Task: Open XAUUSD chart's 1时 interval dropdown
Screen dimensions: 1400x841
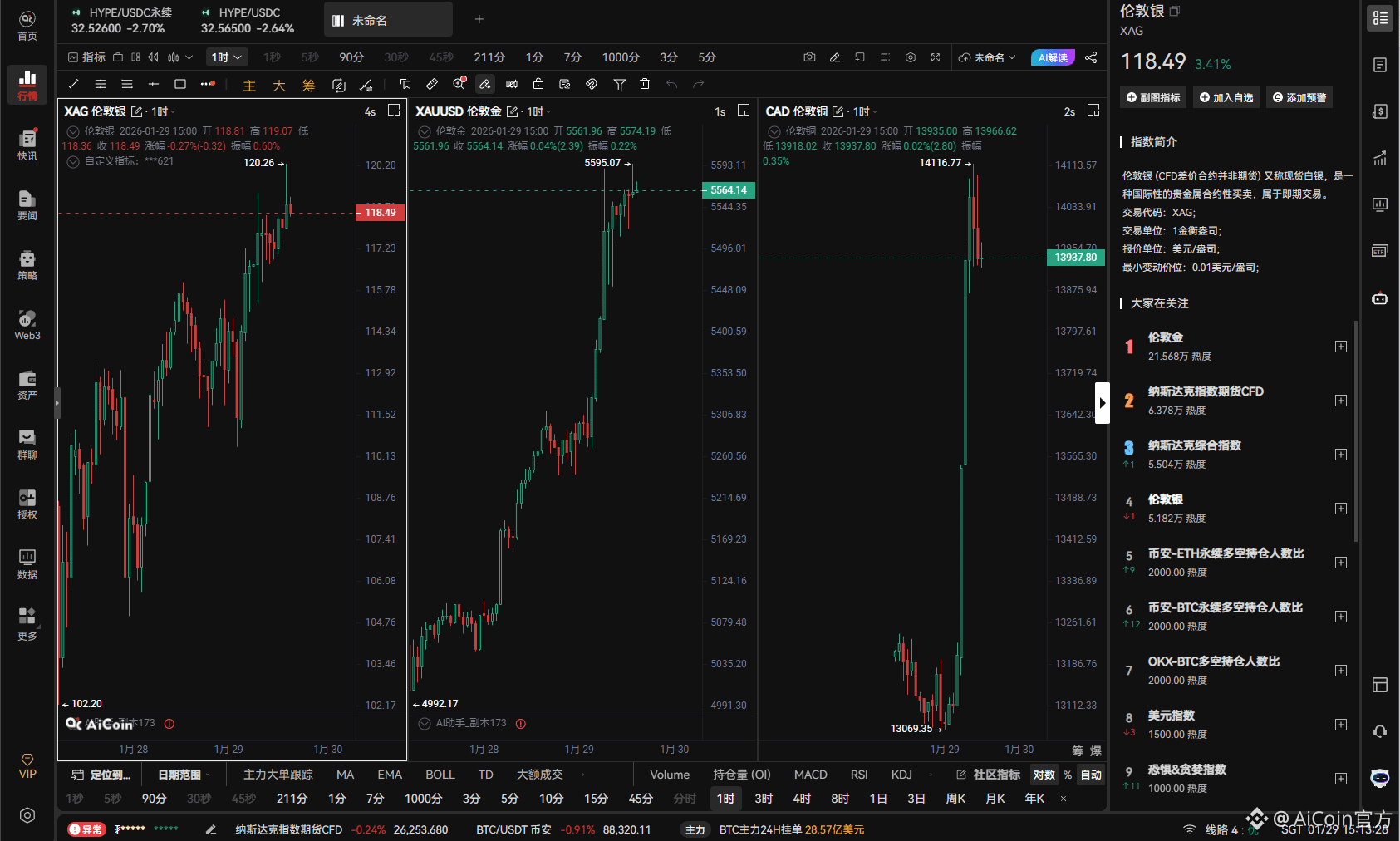Action: click(x=538, y=111)
